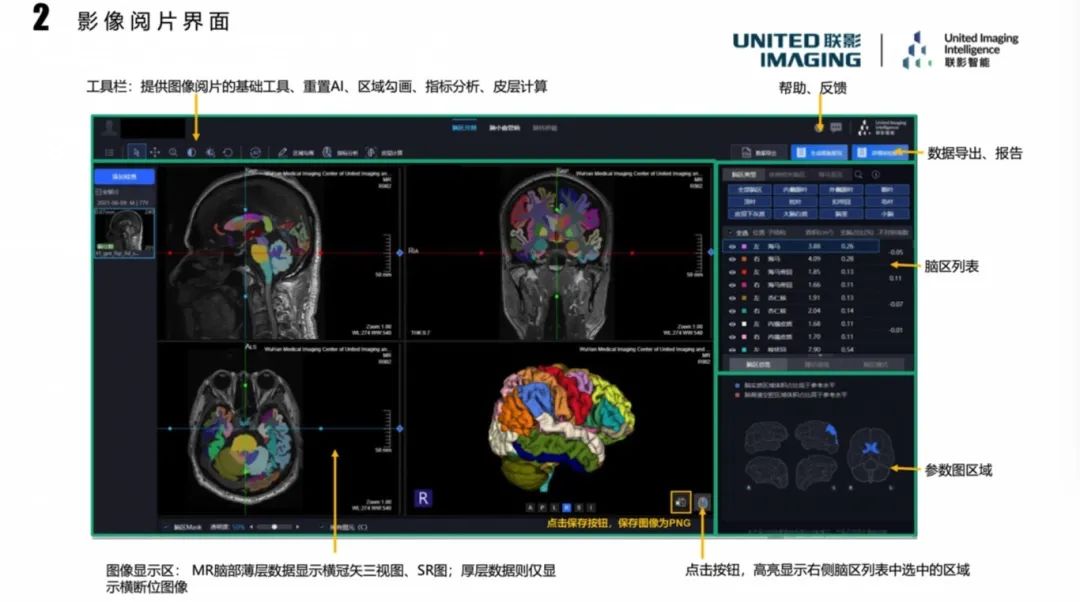Filter by 大脑白质 region button

795,214
